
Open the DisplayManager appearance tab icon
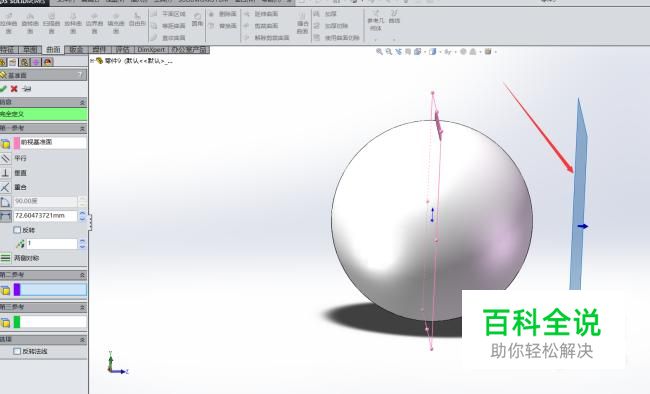pos(48,62)
